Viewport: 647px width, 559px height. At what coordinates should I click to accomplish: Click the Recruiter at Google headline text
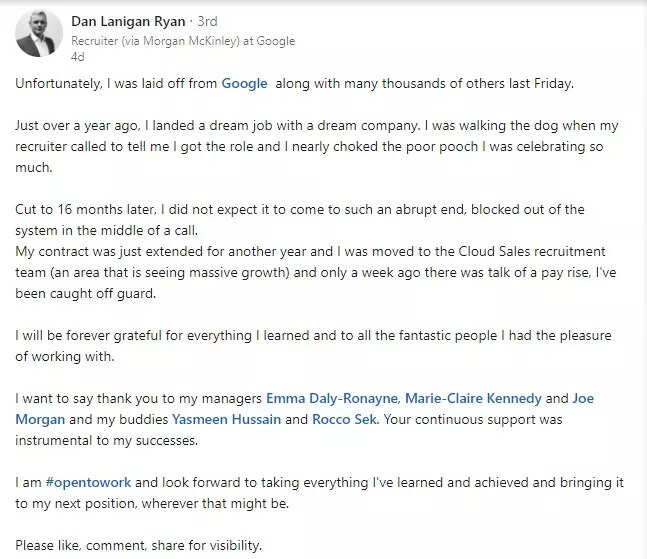[183, 41]
